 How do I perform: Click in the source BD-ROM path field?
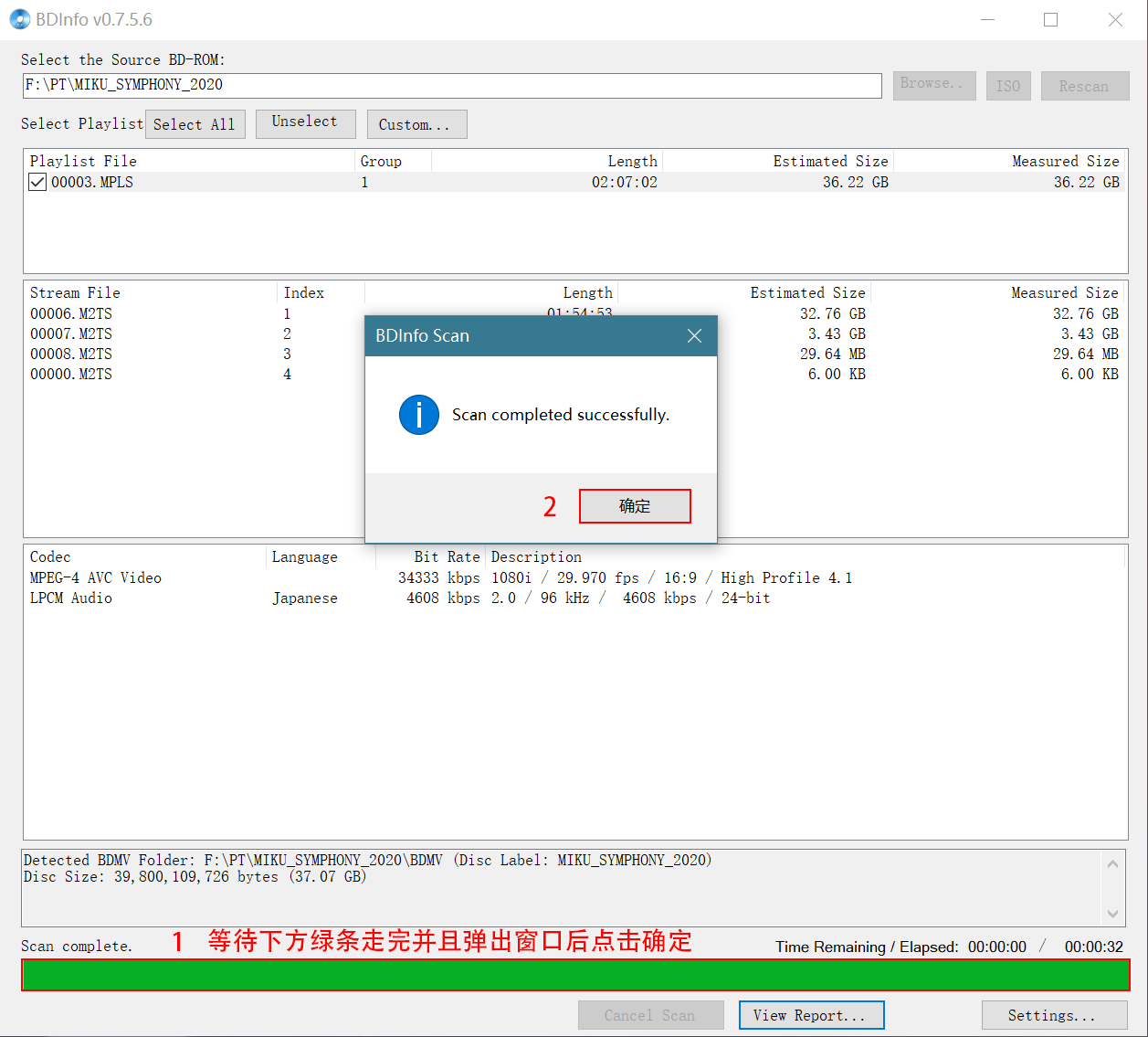point(451,85)
